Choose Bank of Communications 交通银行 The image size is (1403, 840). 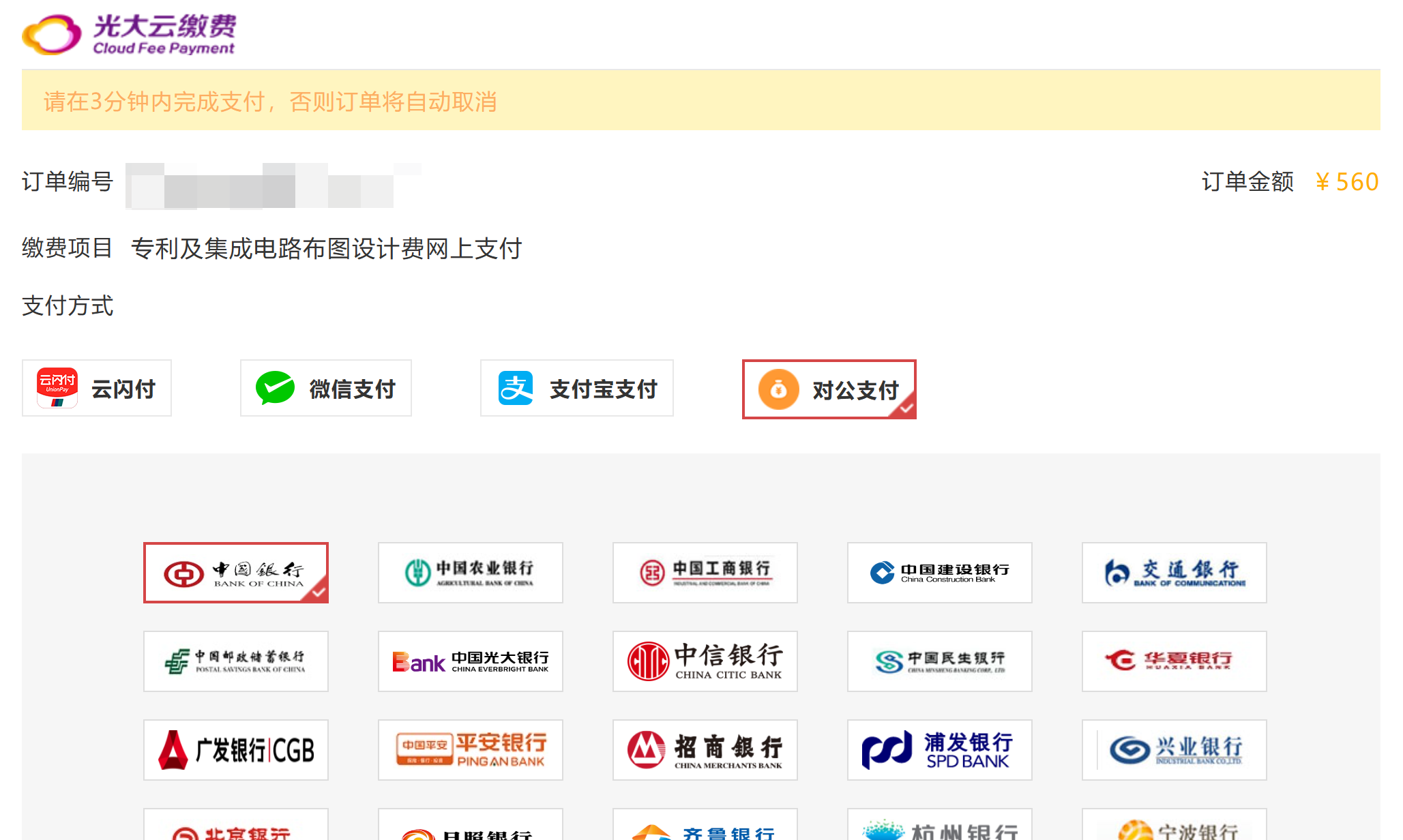click(1175, 573)
